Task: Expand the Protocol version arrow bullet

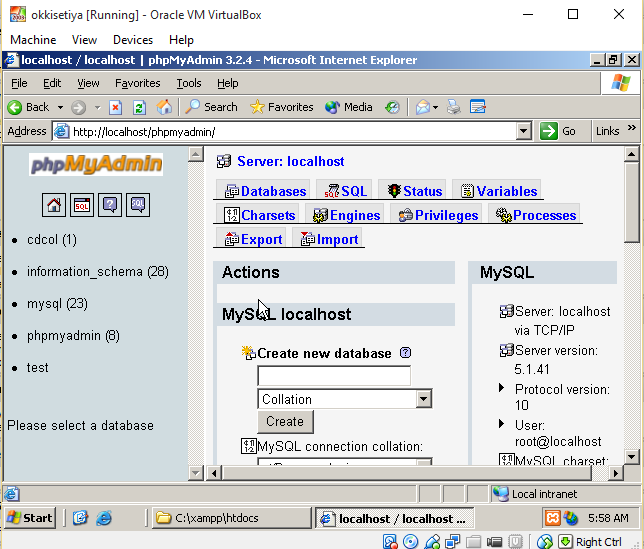Action: 501,388
